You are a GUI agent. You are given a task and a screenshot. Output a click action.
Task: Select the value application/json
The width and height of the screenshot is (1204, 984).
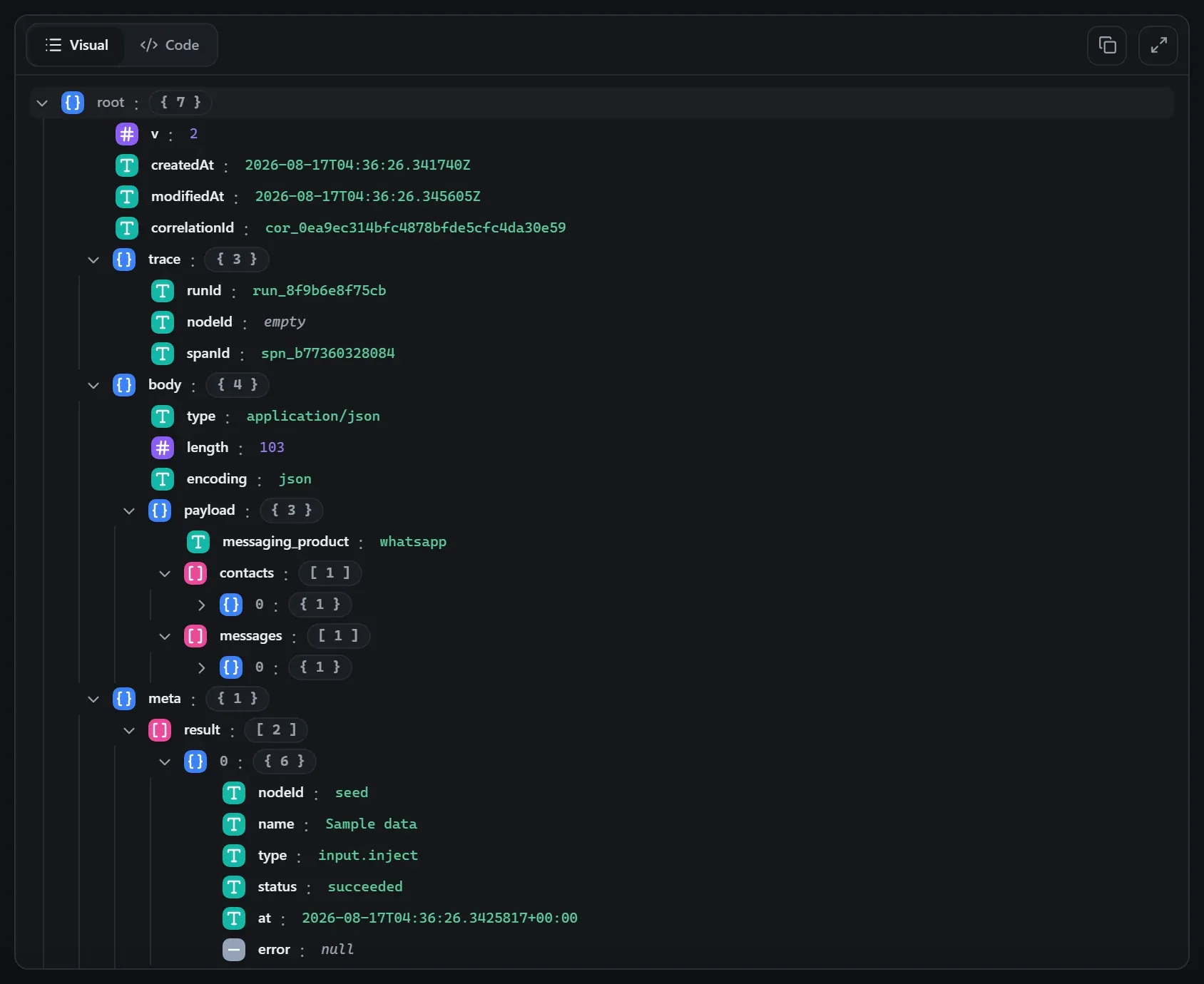coord(313,416)
